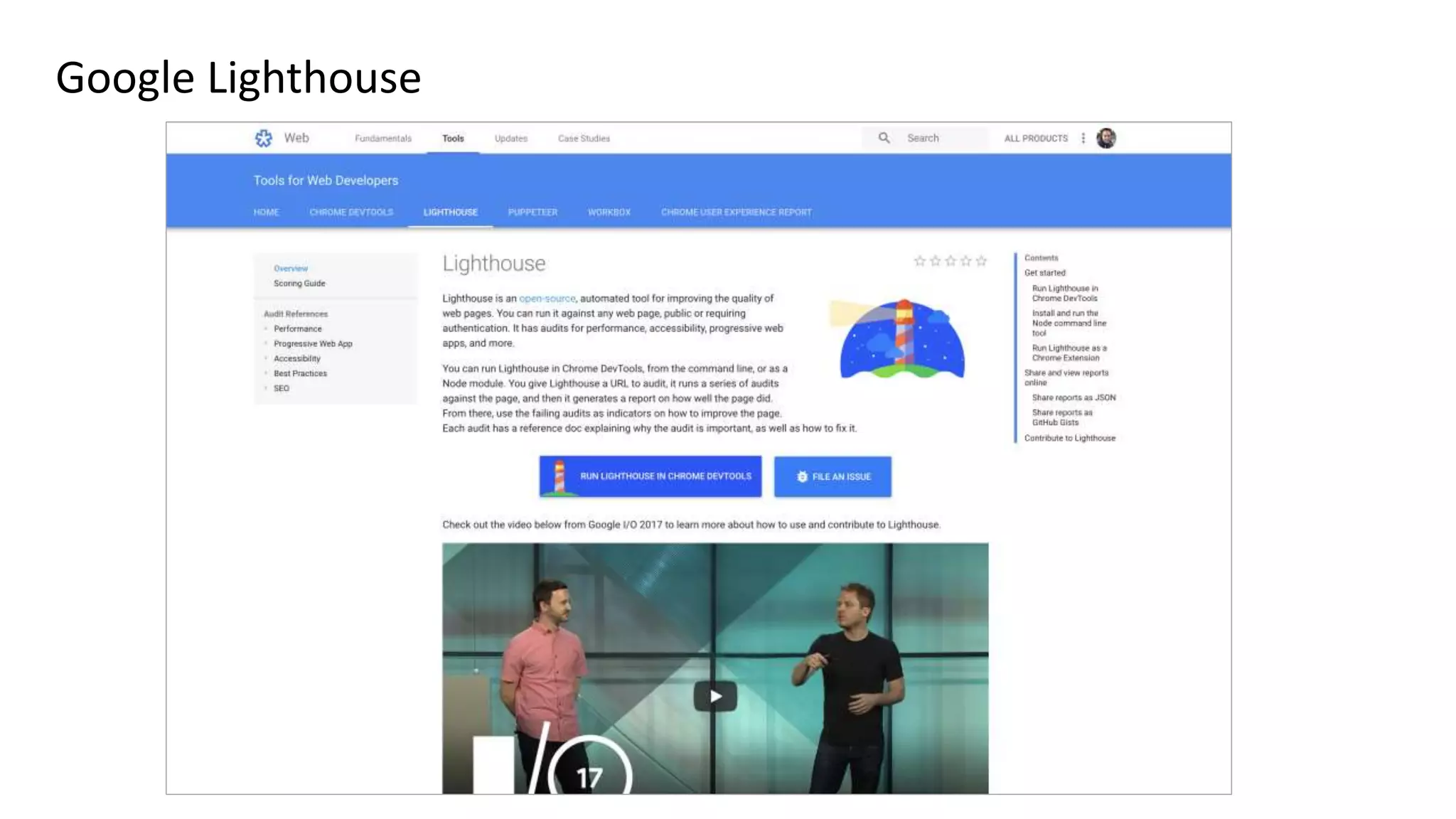The height and width of the screenshot is (819, 1456).
Task: Switch to the WORKBOX tab
Action: click(609, 213)
